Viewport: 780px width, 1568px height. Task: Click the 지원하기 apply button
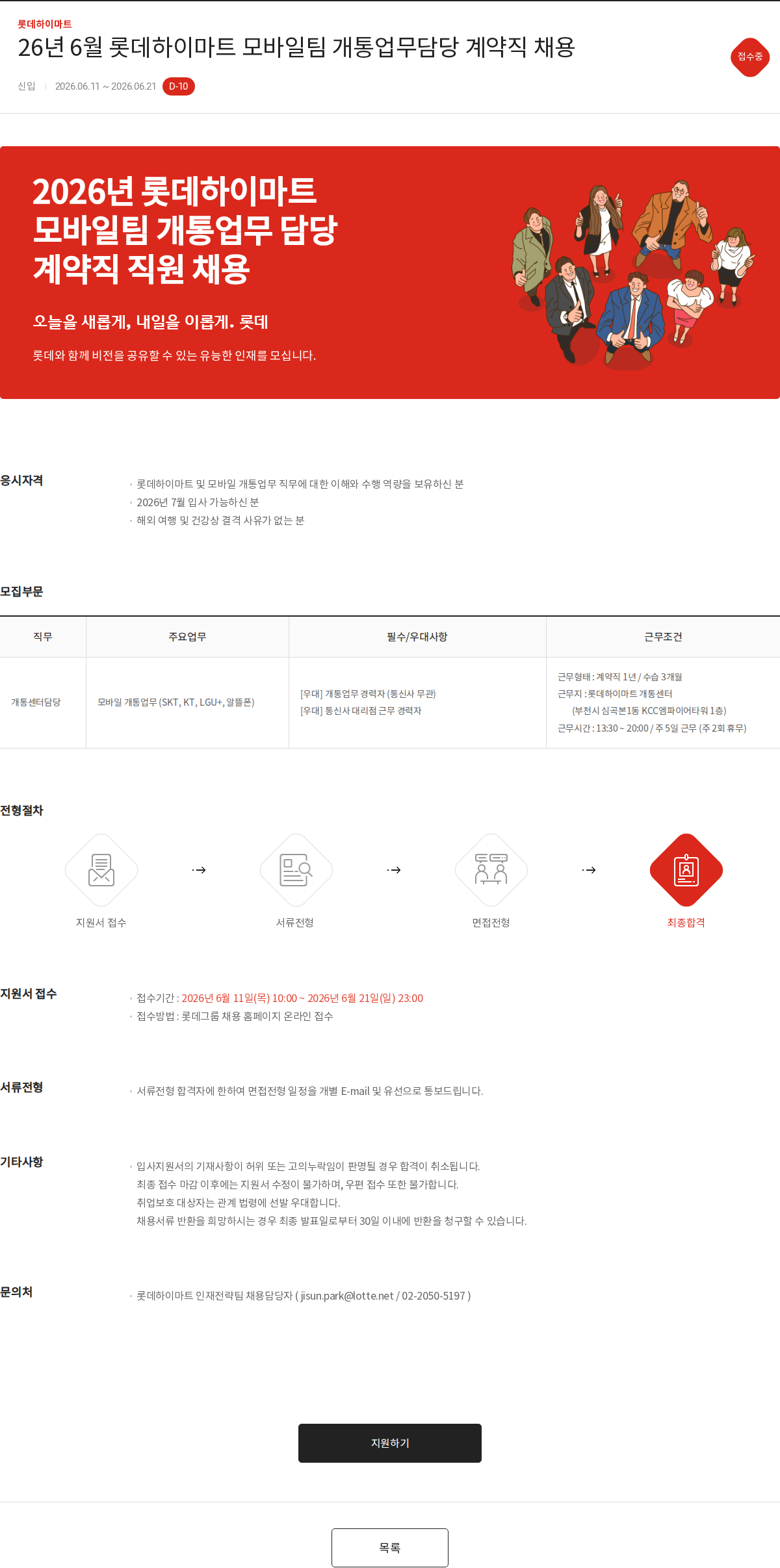pyautogui.click(x=390, y=1443)
